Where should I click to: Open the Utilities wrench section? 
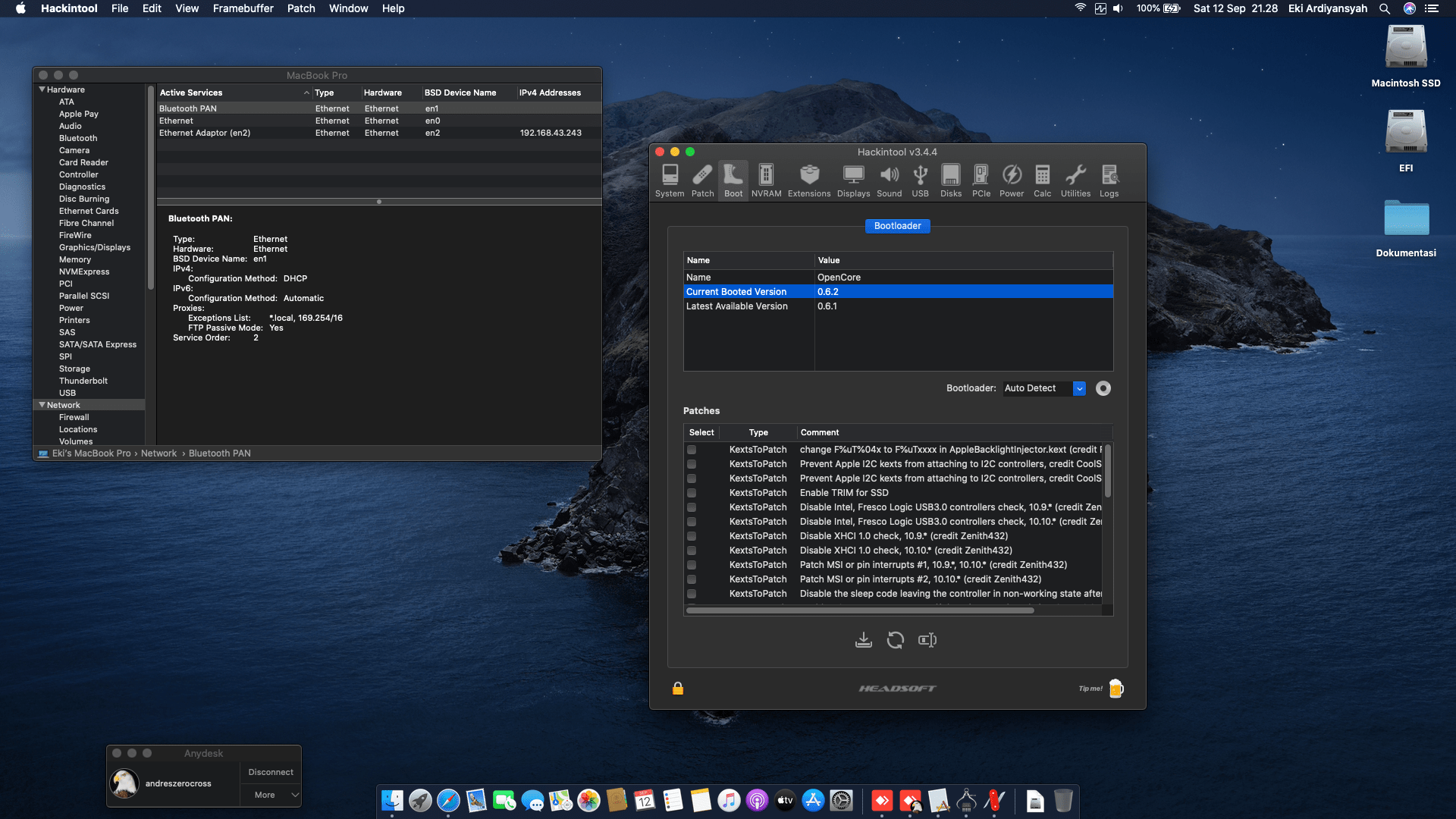1075,180
